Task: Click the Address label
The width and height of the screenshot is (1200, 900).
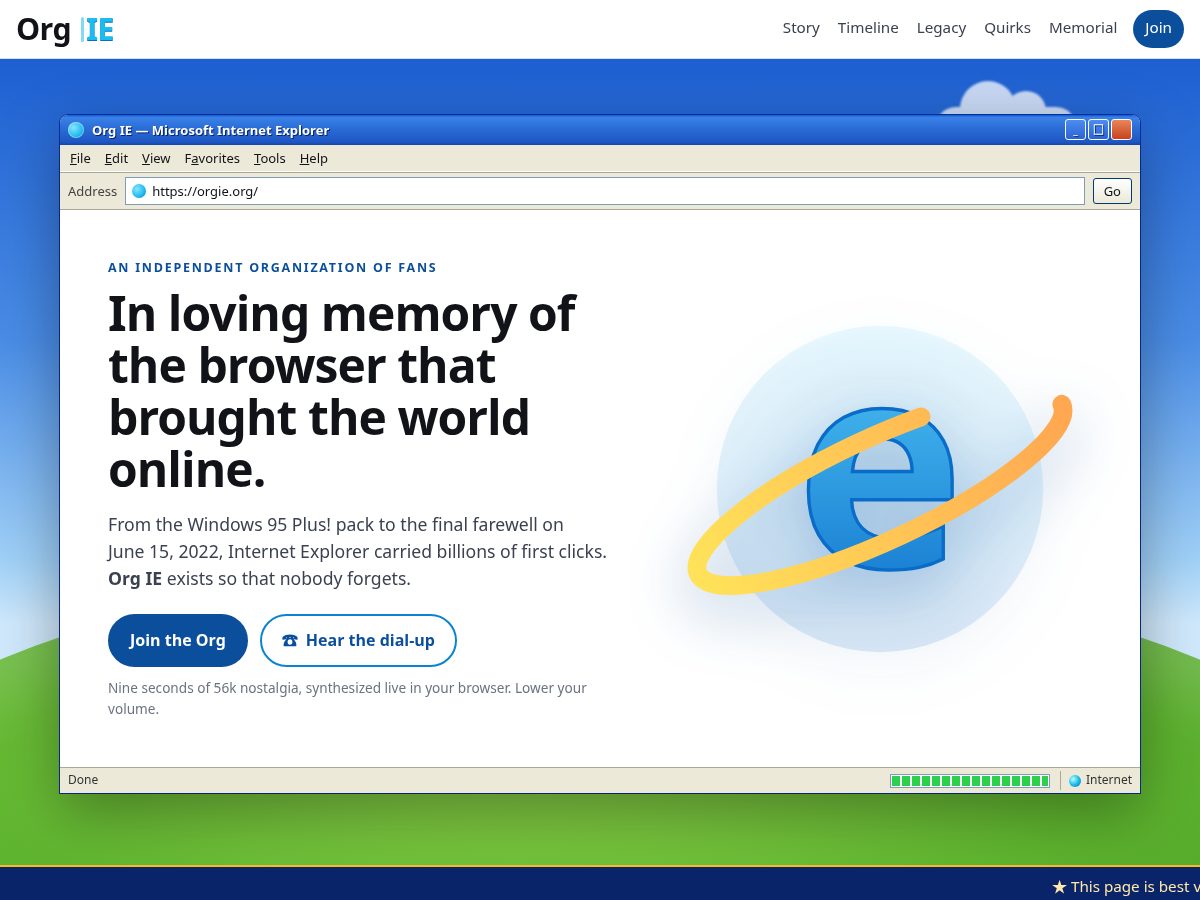Action: (92, 191)
